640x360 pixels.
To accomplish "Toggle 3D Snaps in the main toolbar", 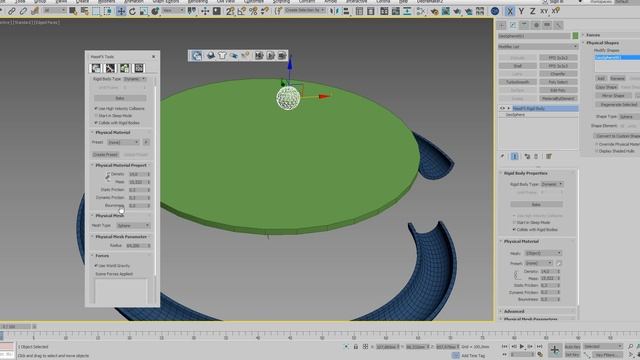I will coord(230,11).
